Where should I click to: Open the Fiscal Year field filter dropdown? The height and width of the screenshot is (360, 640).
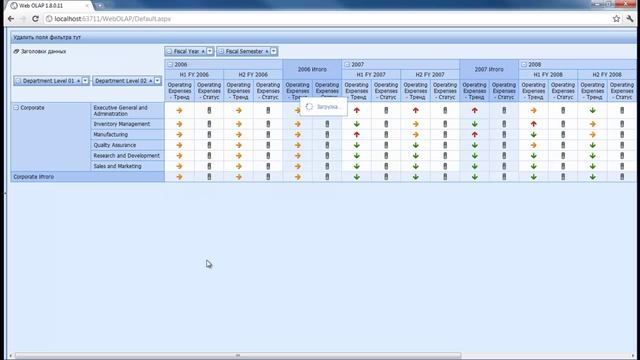point(210,51)
